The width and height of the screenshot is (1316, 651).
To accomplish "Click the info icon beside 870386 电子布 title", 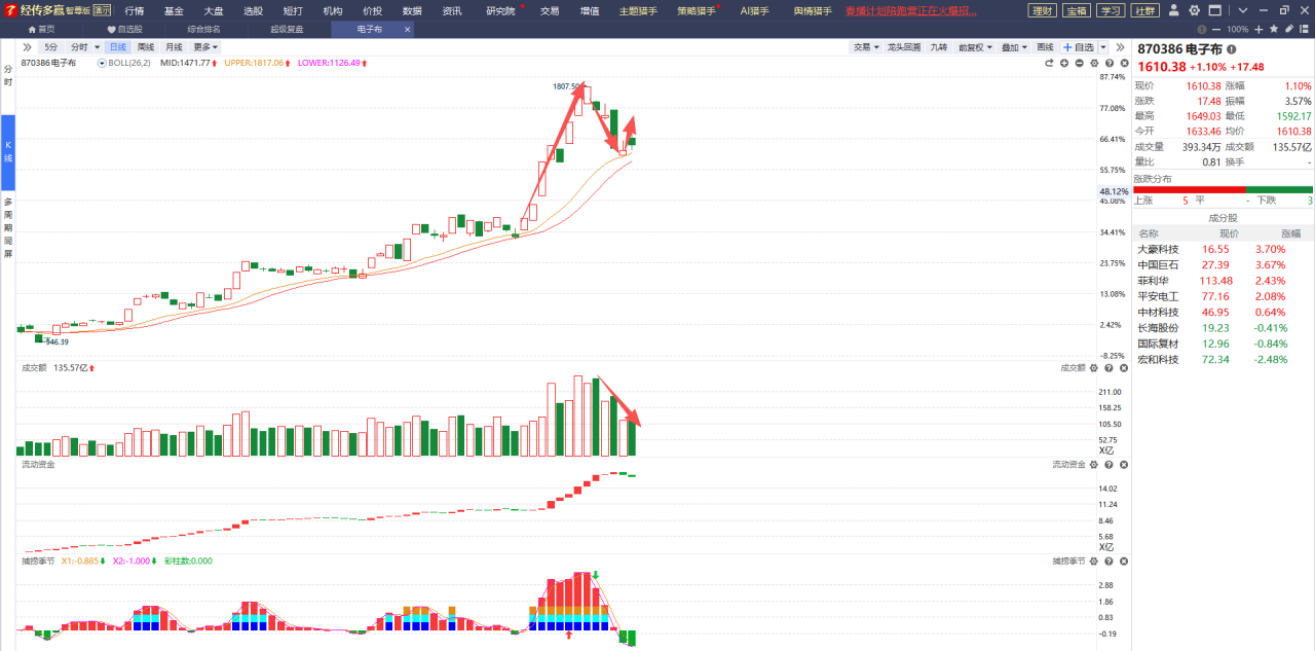I will (x=1231, y=49).
